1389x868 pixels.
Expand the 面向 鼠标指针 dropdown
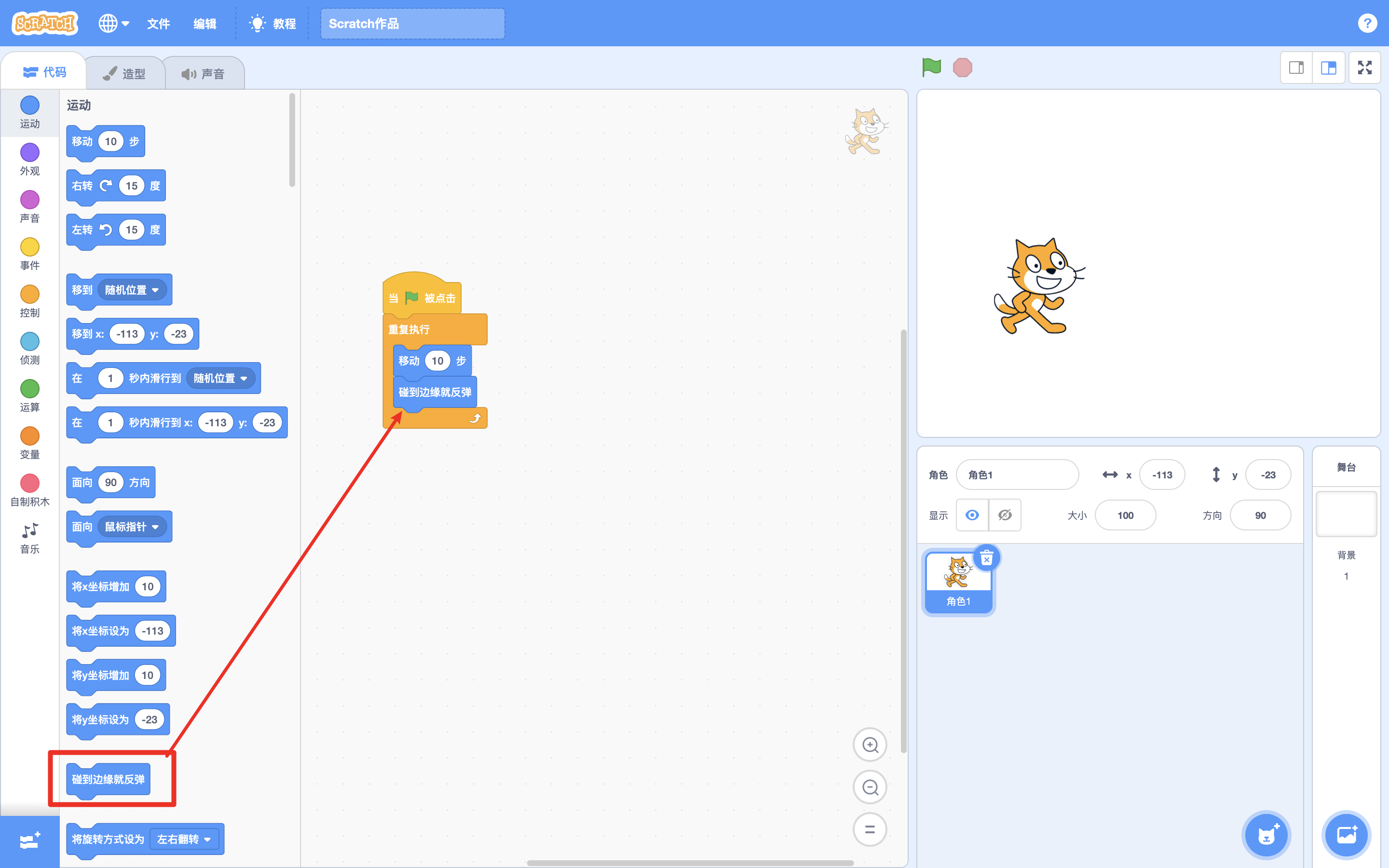(x=132, y=527)
